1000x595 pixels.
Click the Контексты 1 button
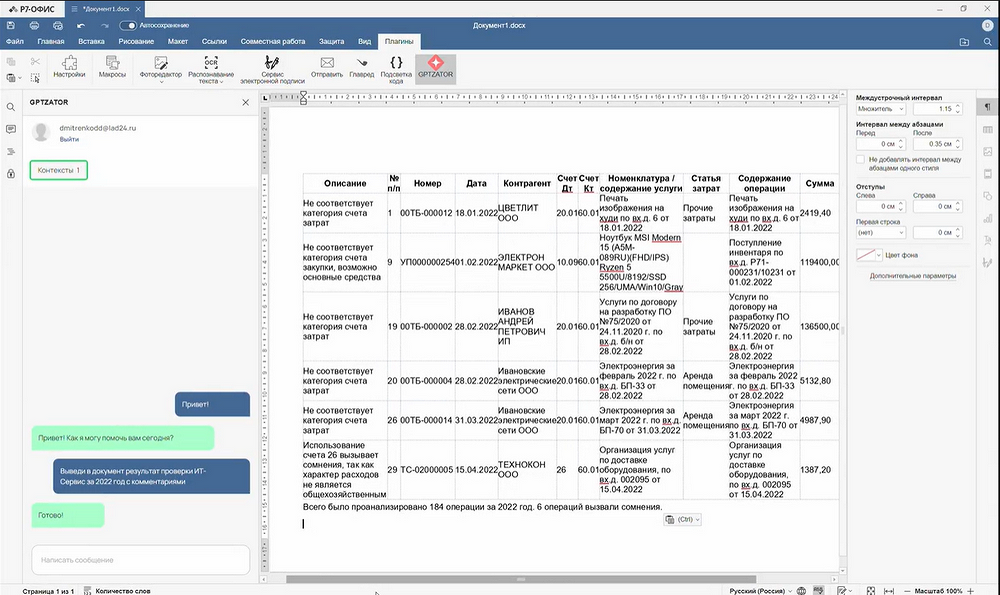(x=59, y=170)
